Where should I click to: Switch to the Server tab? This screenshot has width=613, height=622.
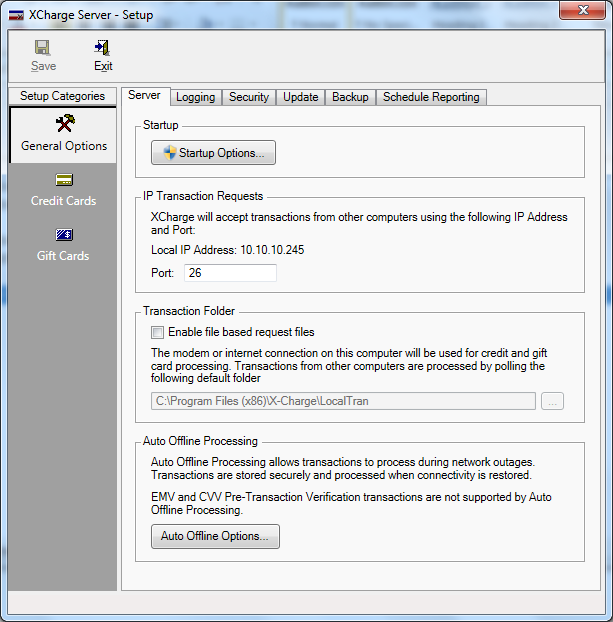(144, 96)
